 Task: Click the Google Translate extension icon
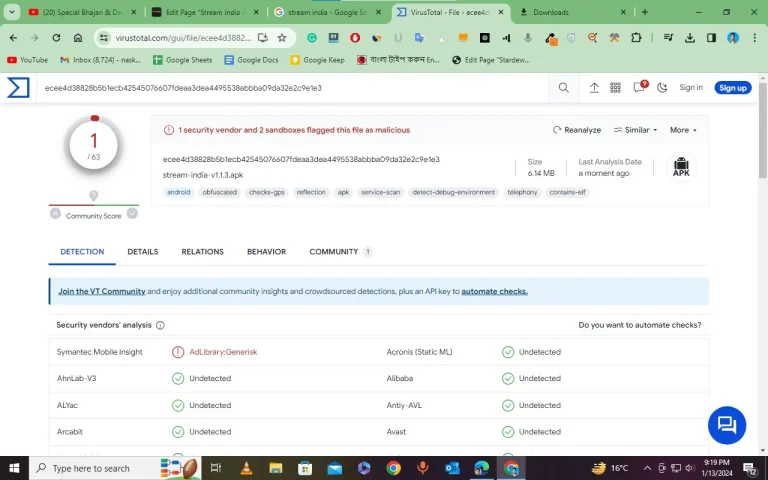[419, 38]
